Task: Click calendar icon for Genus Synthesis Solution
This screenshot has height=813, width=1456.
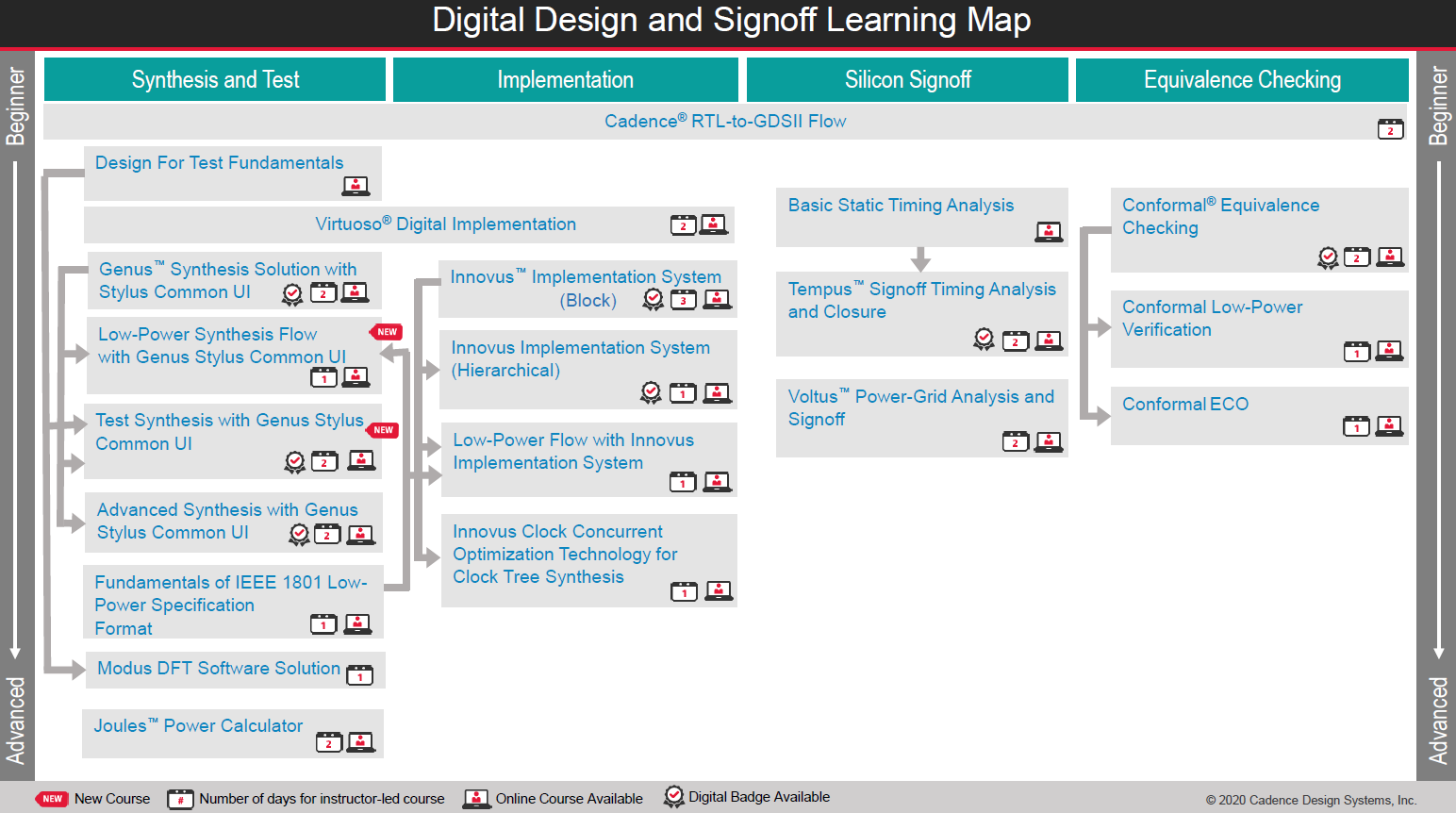Action: (x=323, y=292)
